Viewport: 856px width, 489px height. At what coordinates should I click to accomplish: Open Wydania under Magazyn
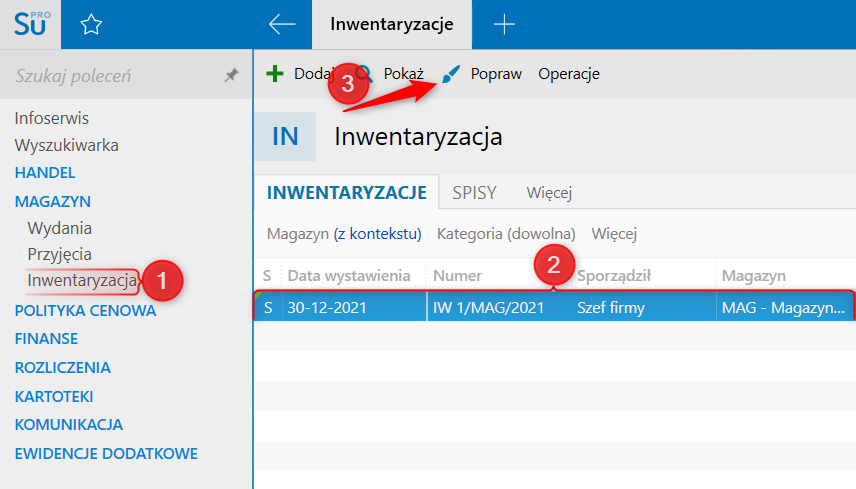click(60, 228)
